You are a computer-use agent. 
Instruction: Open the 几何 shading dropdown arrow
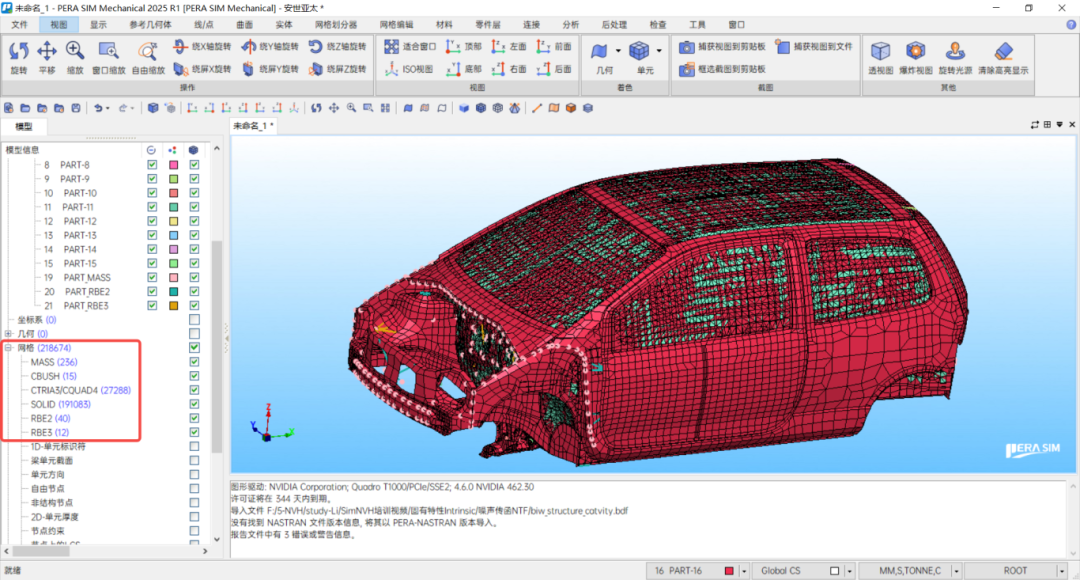click(x=619, y=51)
